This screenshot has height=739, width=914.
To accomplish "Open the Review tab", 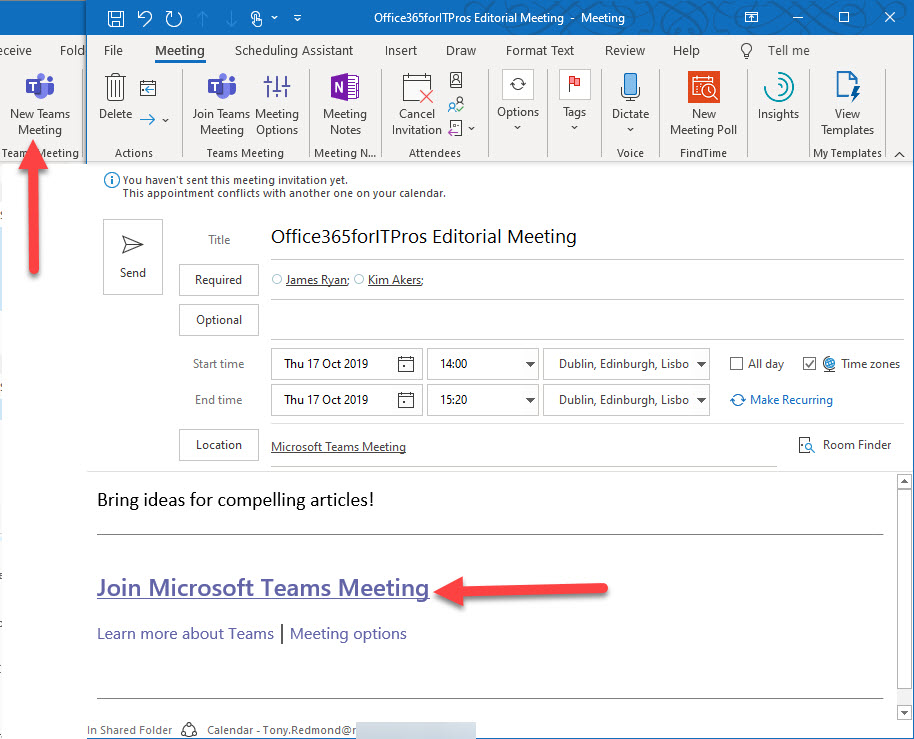I will [625, 51].
